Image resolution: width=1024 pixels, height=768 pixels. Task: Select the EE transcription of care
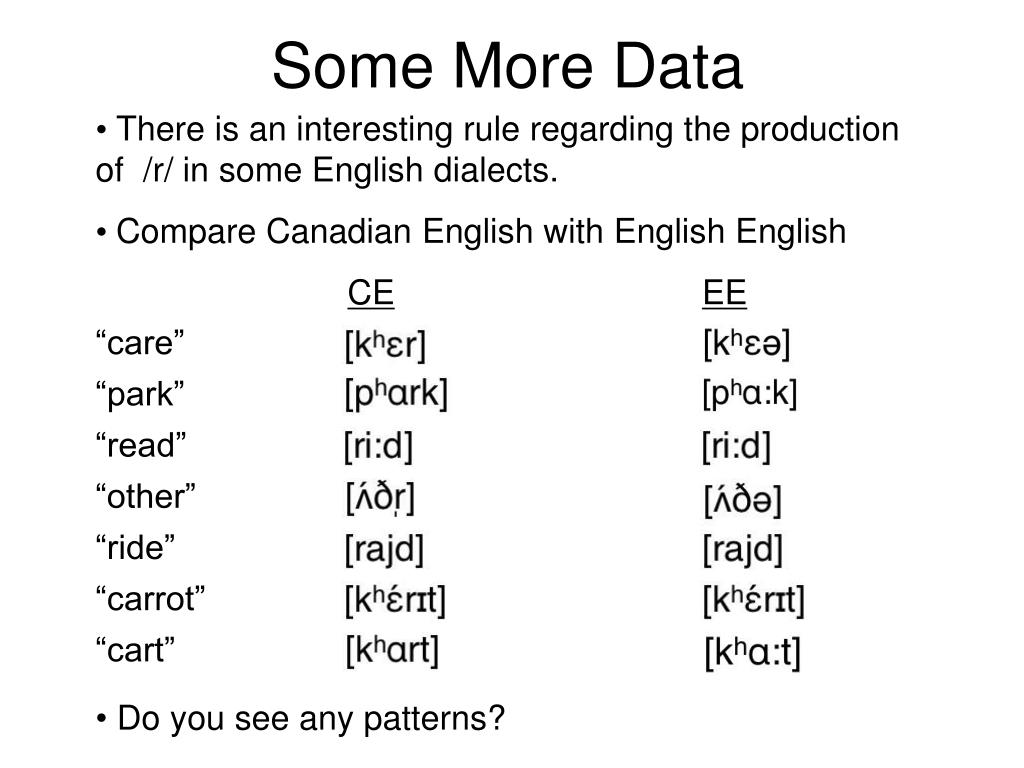[x=746, y=343]
